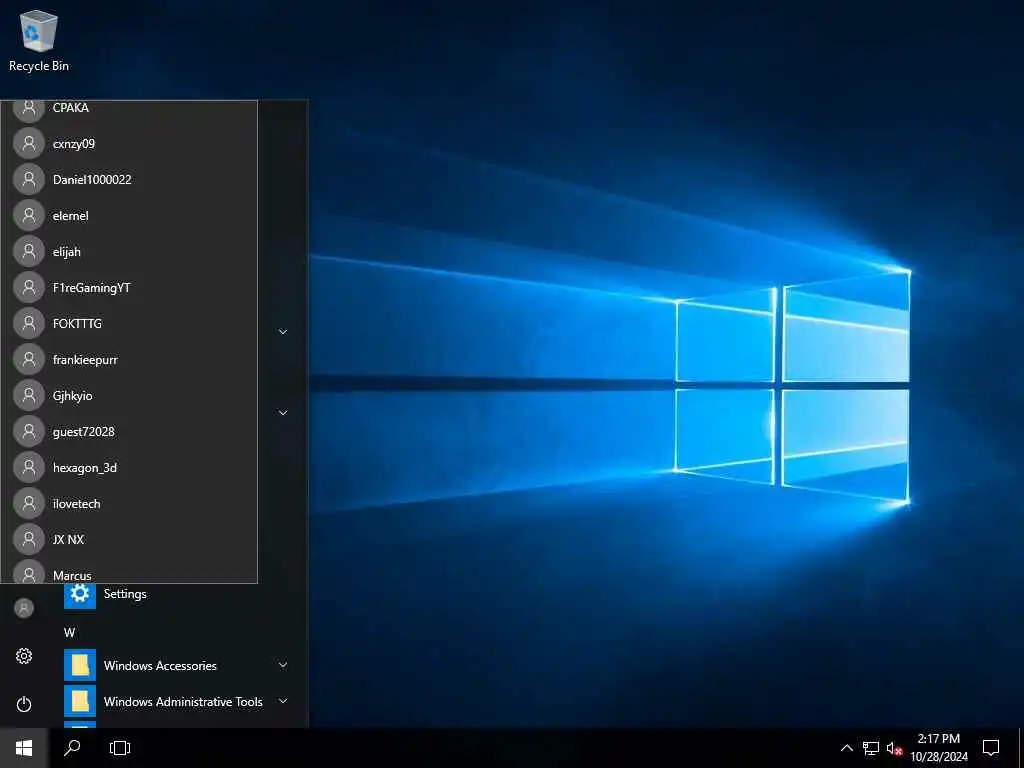1024x768 pixels.
Task: Open Task View on the taskbar
Action: 120,748
